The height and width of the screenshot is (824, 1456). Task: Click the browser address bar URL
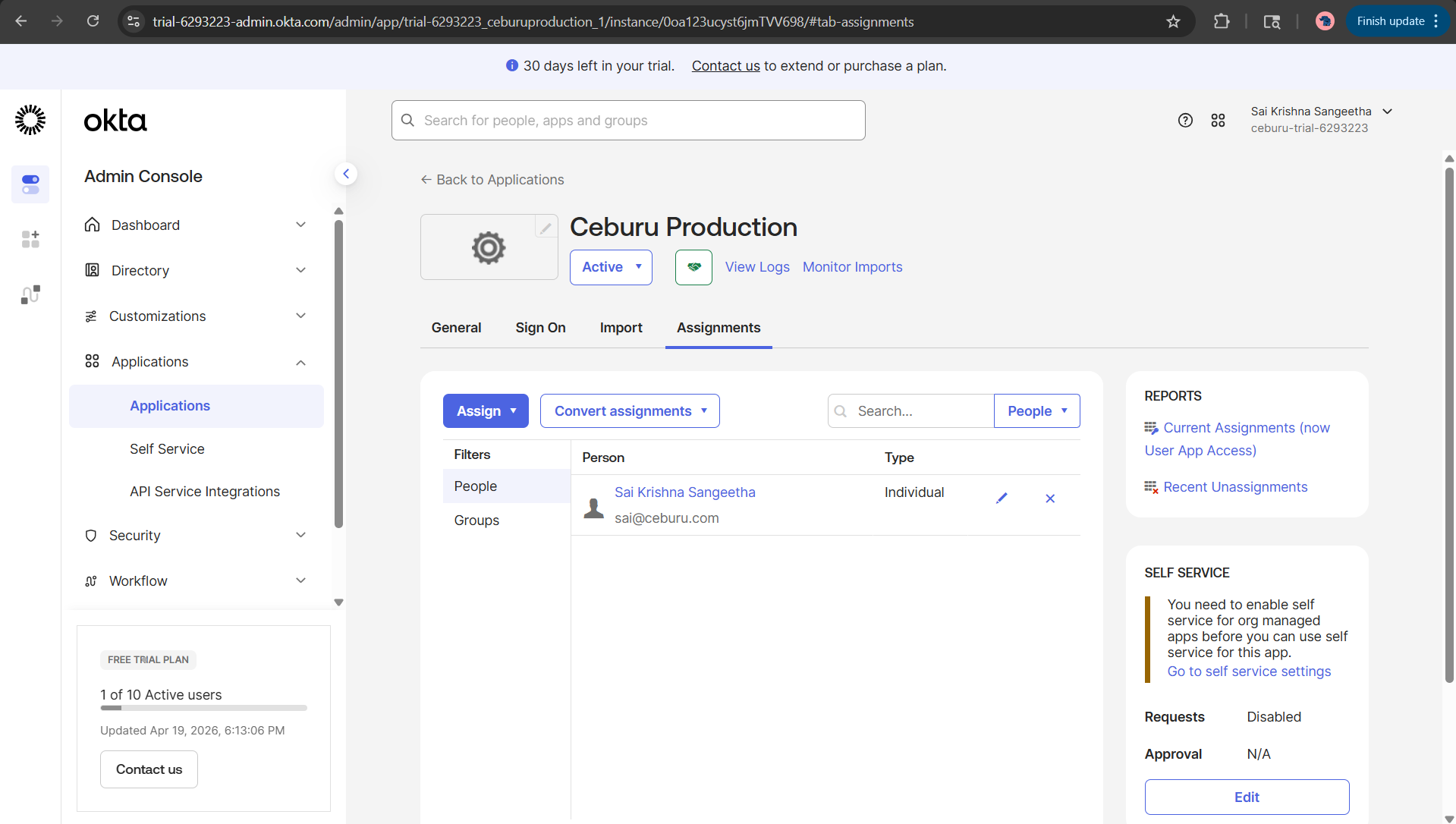pyautogui.click(x=533, y=21)
